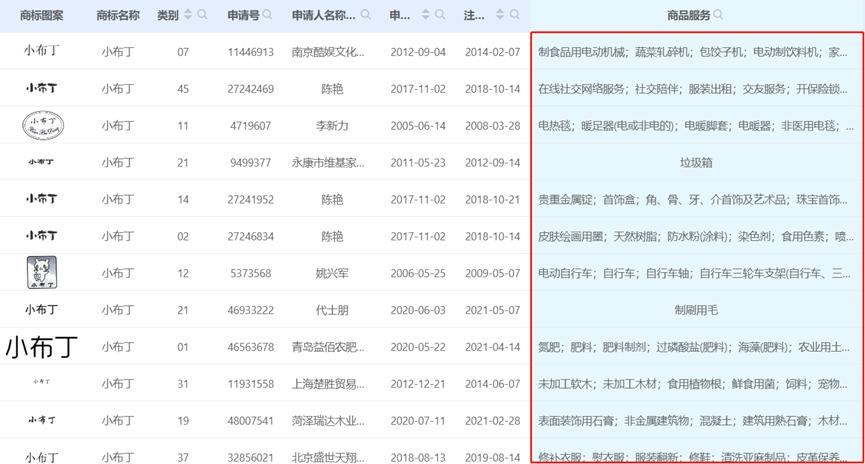This screenshot has width=865, height=464.
Task: Click the date 2009-05-07
Action: 492,273
